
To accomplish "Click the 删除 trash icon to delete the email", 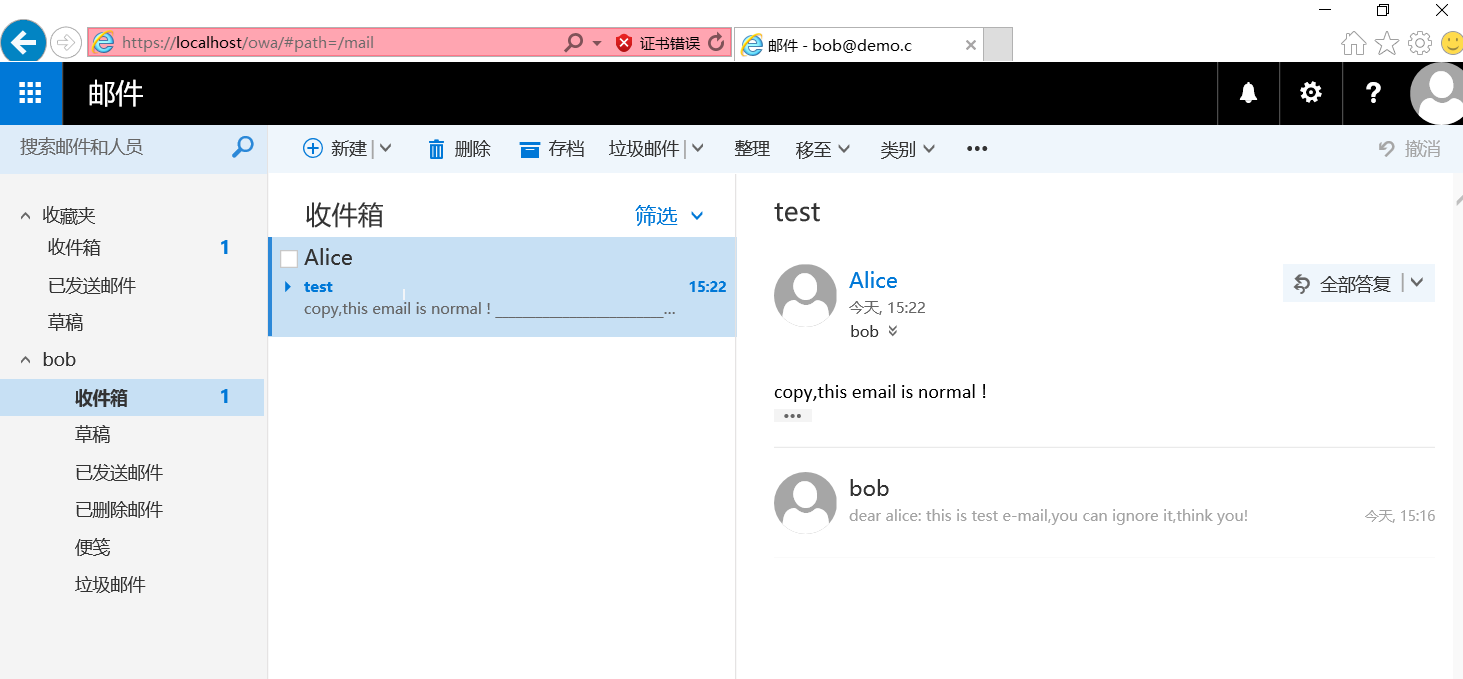I will tap(436, 148).
